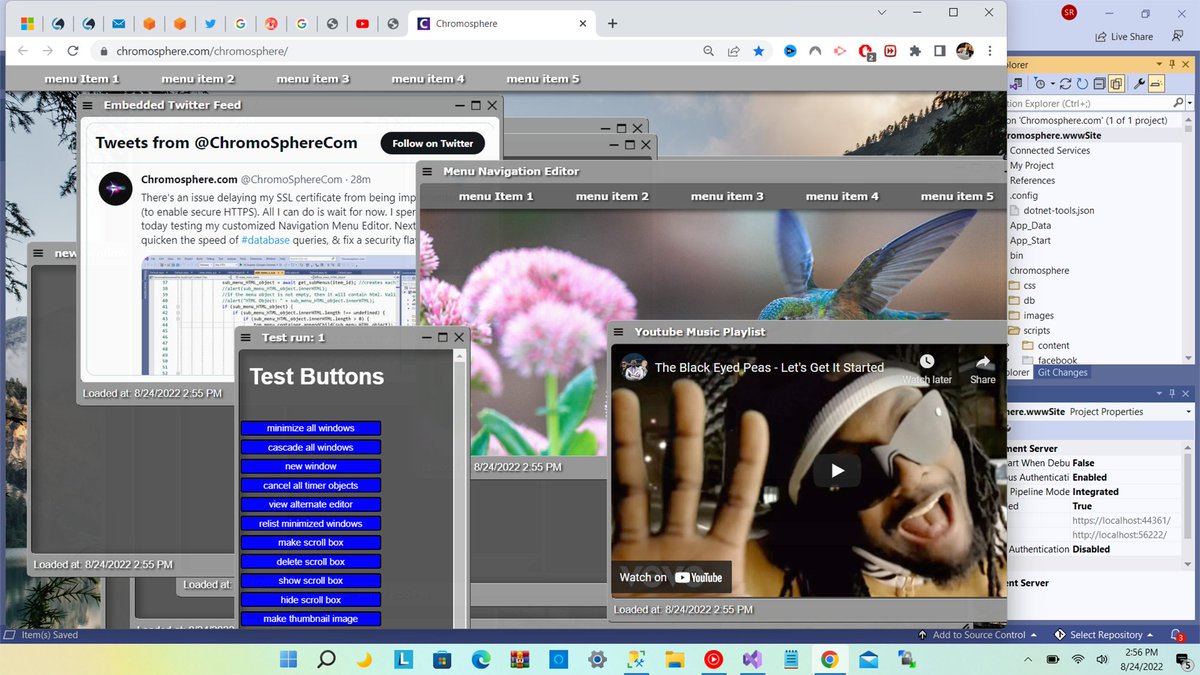
Task: Open hamburger menu of Embedded Twitter Feed window
Action: point(88,105)
